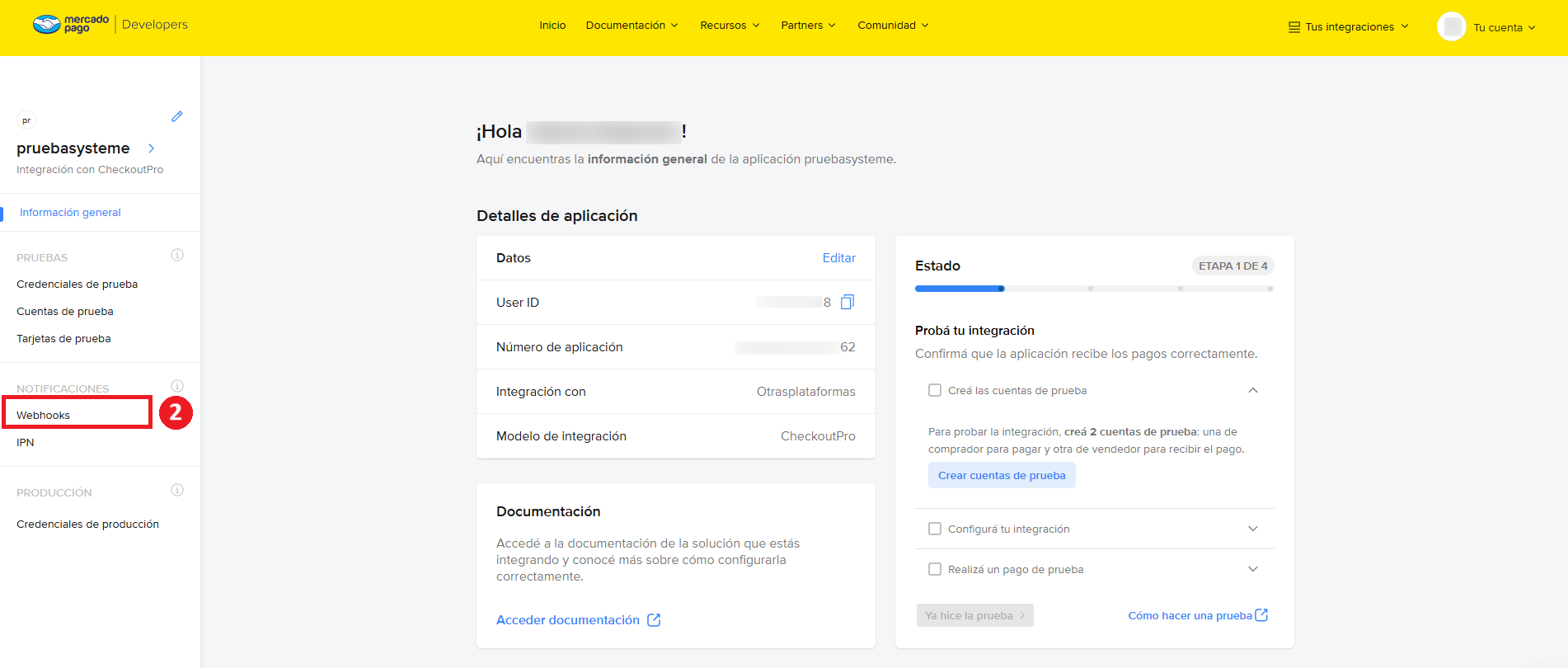This screenshot has height=668, width=1568.
Task: Click the account avatar in the header
Action: pos(1452,26)
